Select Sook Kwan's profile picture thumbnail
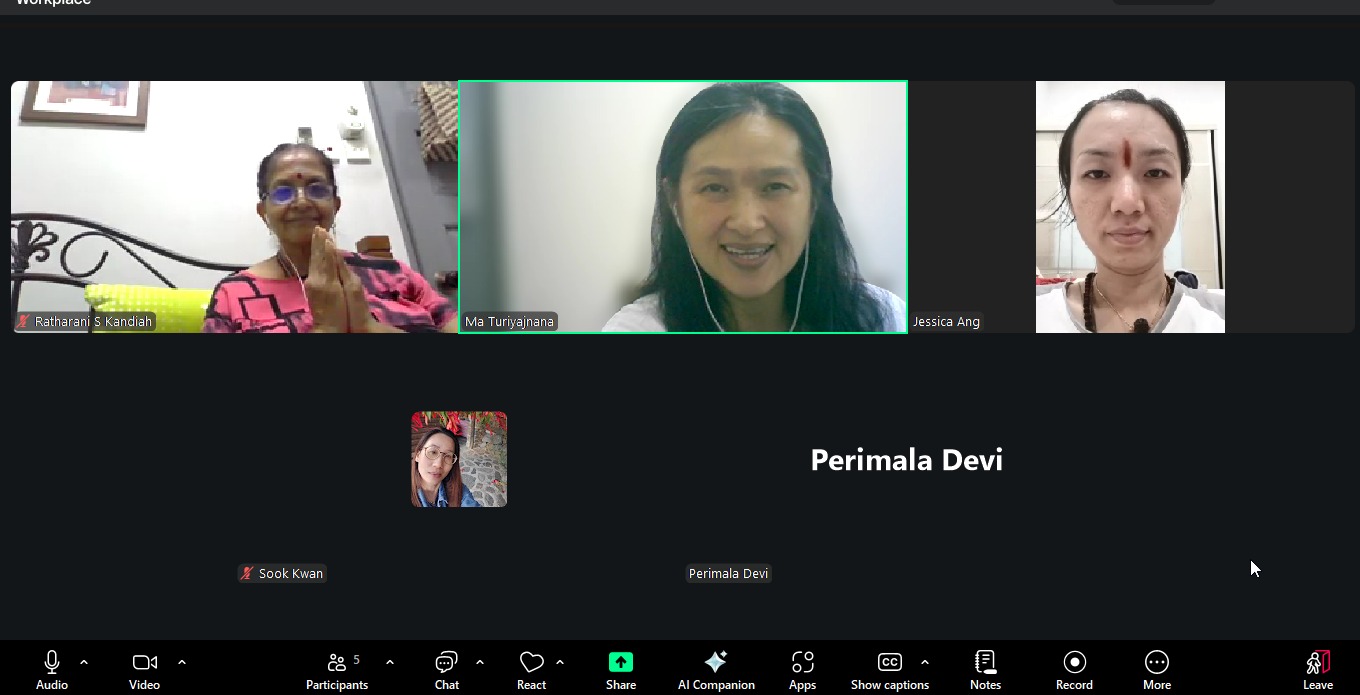 tap(459, 459)
